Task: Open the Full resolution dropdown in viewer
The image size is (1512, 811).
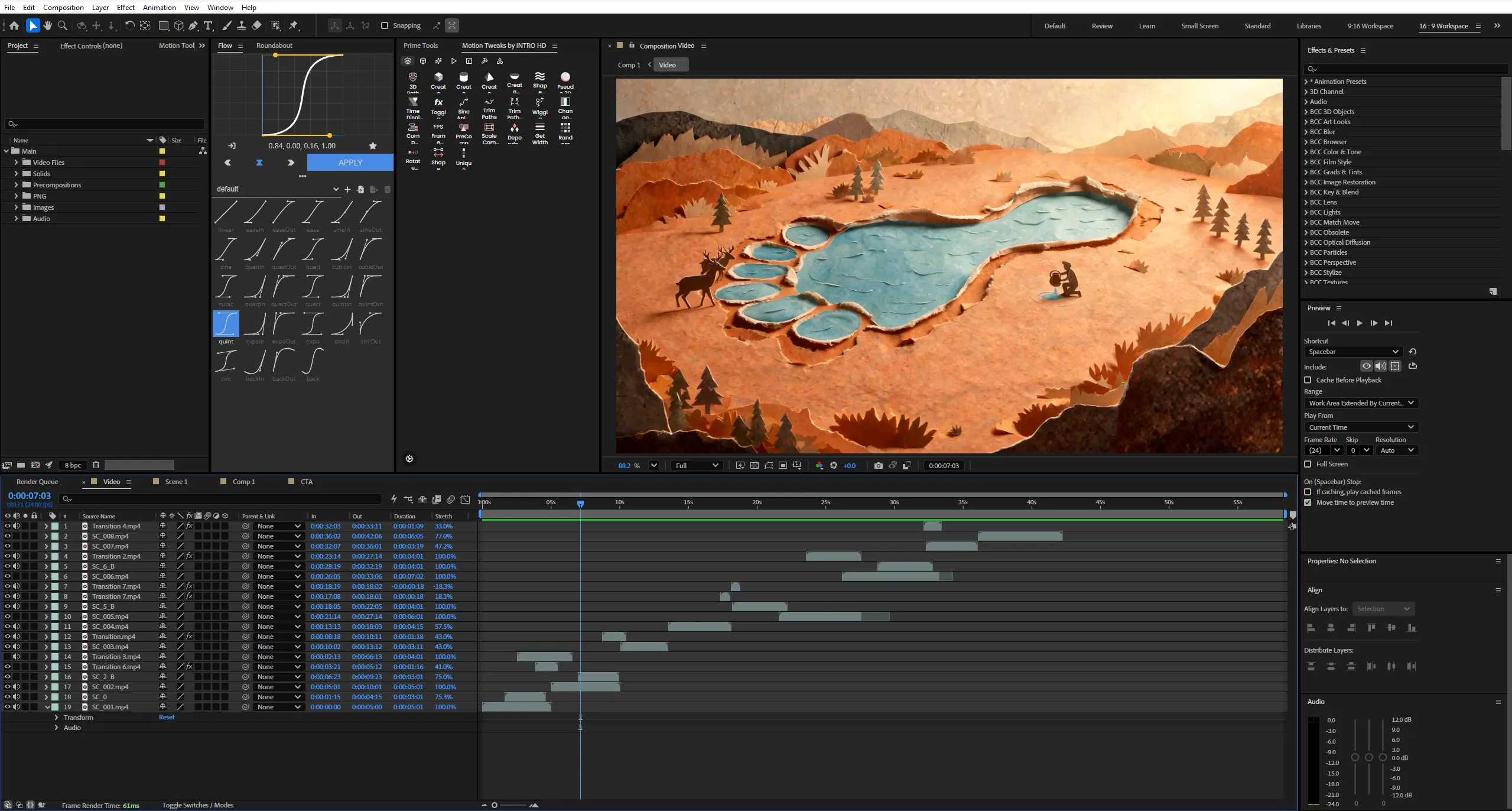Action: [x=697, y=466]
